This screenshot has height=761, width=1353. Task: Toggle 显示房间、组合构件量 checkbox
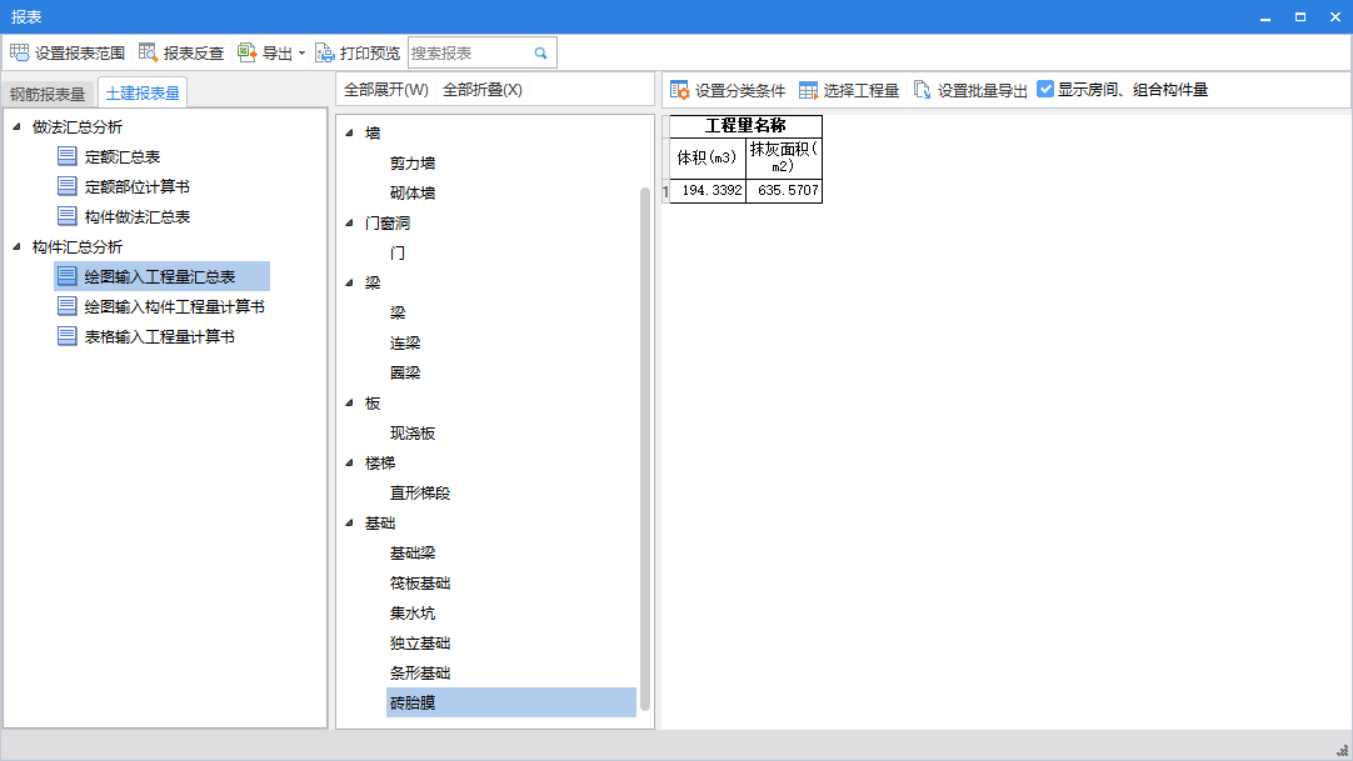pos(1045,89)
